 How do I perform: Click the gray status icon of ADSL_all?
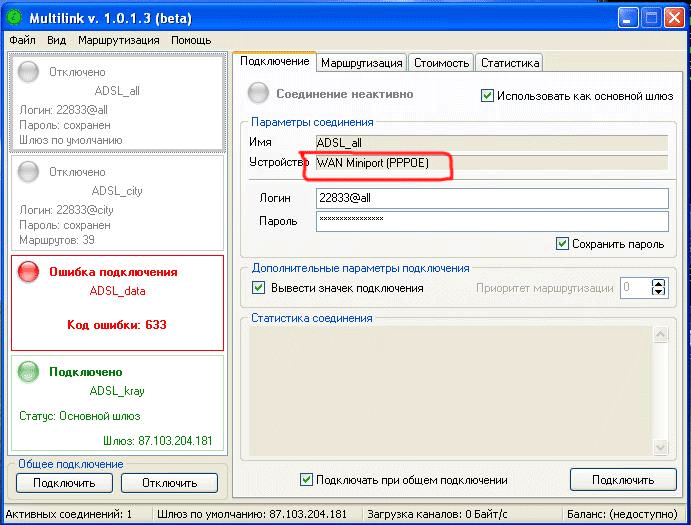click(x=30, y=72)
